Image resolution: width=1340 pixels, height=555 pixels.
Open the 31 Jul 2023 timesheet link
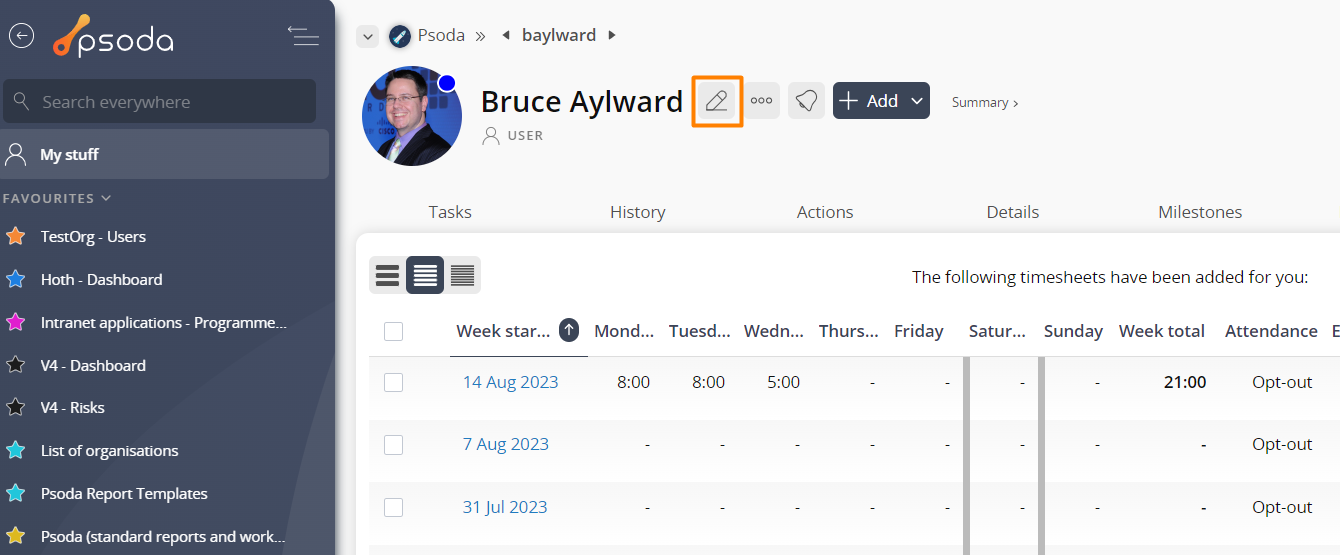[505, 507]
